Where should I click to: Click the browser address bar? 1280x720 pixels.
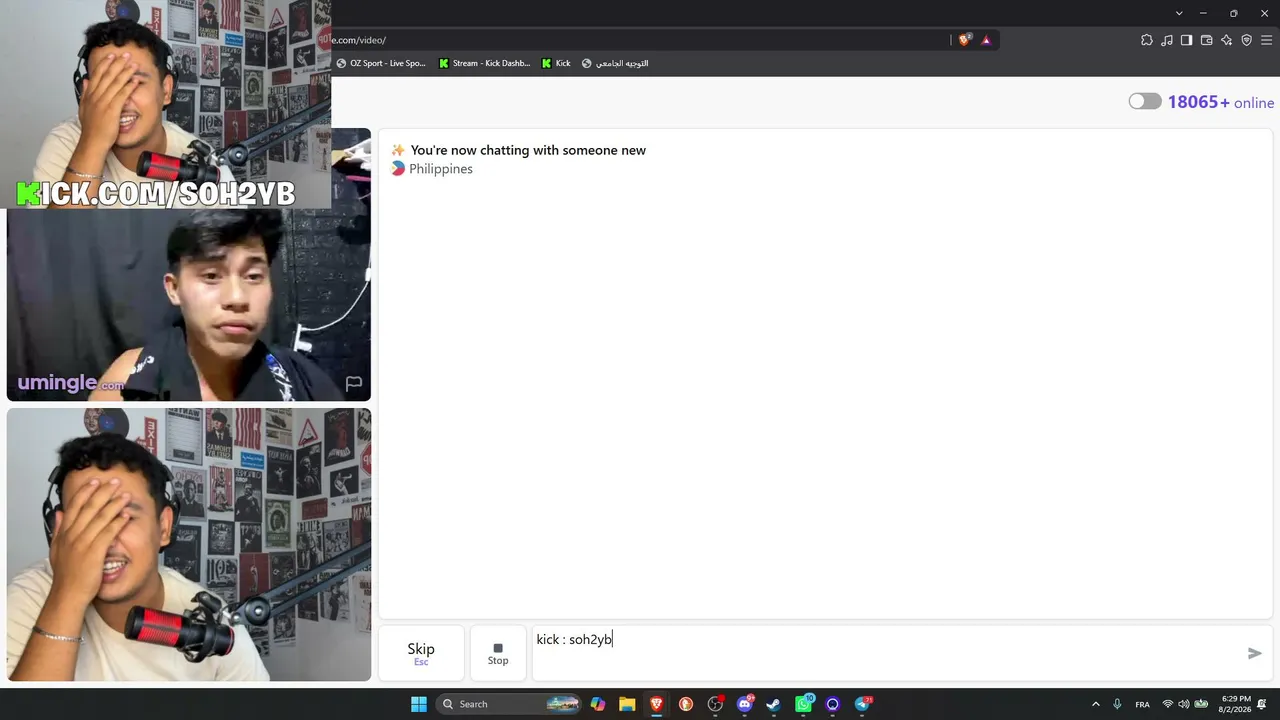[640, 40]
